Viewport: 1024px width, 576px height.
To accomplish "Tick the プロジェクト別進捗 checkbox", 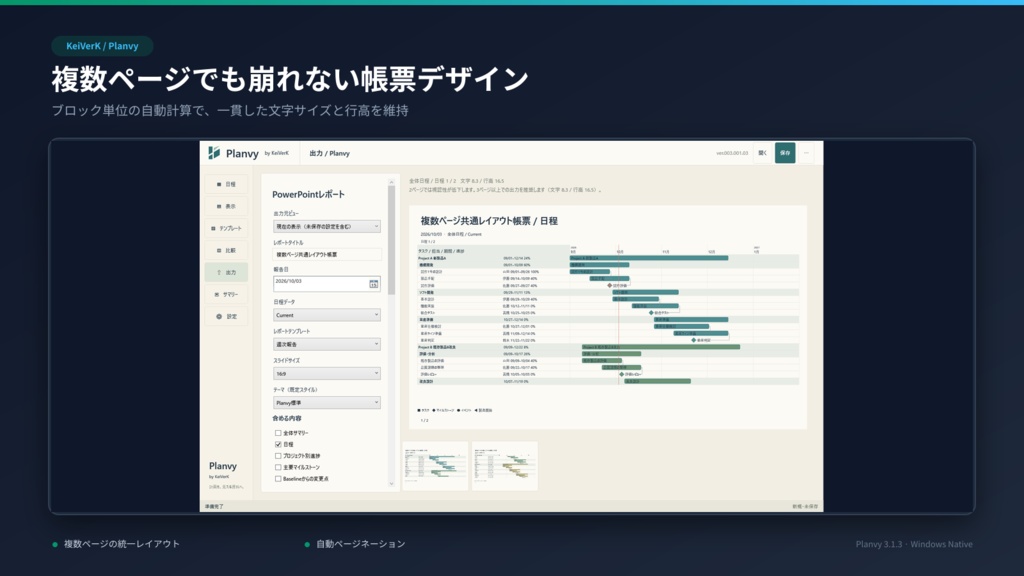I will [278, 456].
